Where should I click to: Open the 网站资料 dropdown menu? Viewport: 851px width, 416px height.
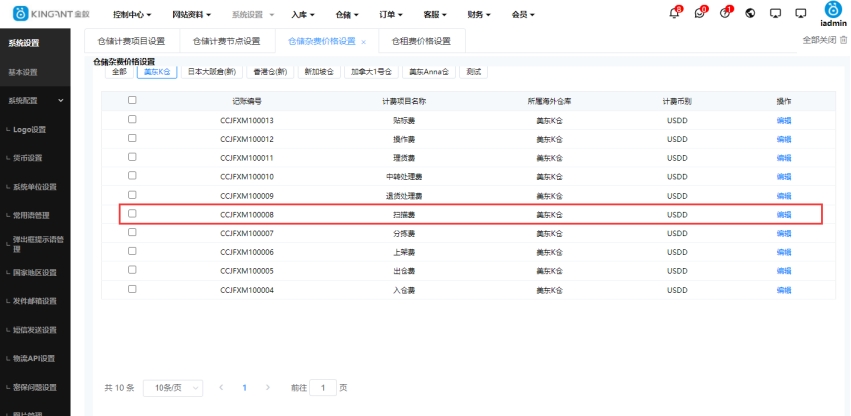click(191, 15)
